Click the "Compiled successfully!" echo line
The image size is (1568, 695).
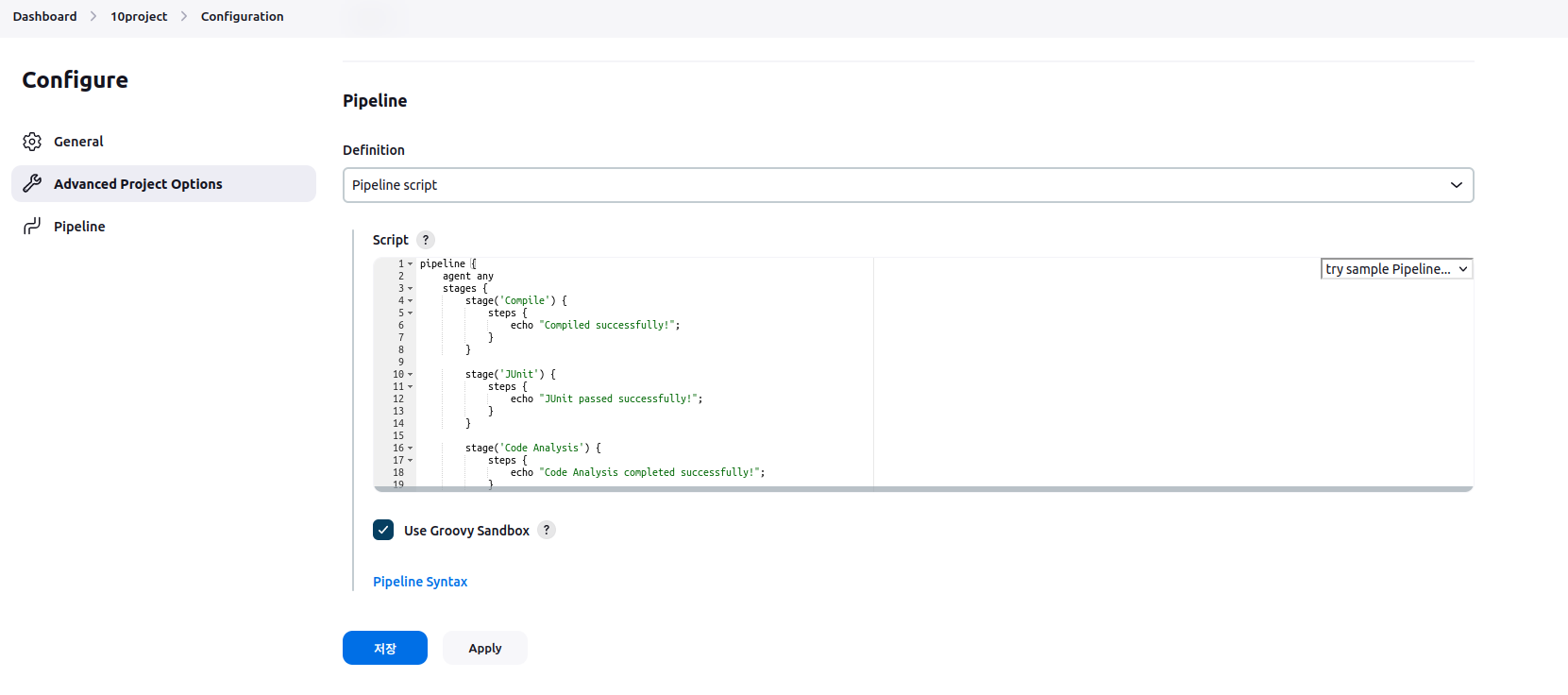tap(596, 326)
